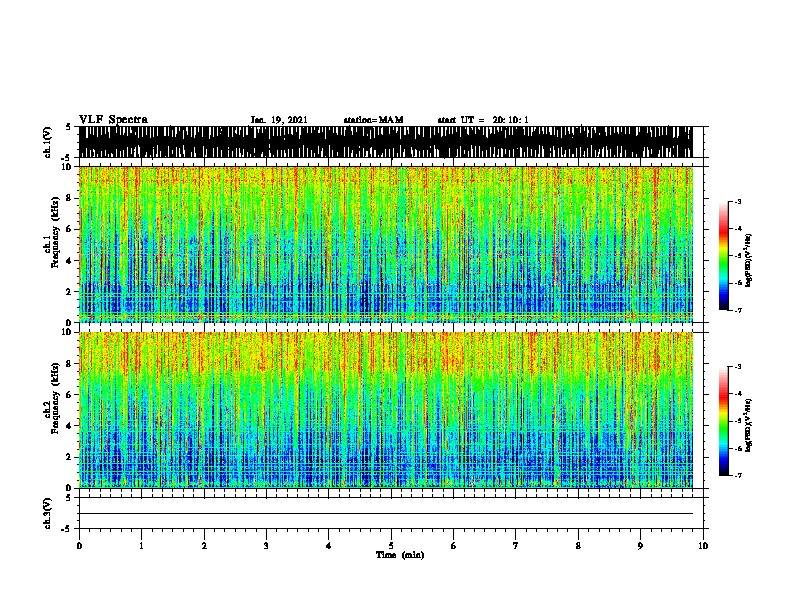
Task: Click the "2" kHz tick on ch.2 frequency axis
Action: pos(69,457)
